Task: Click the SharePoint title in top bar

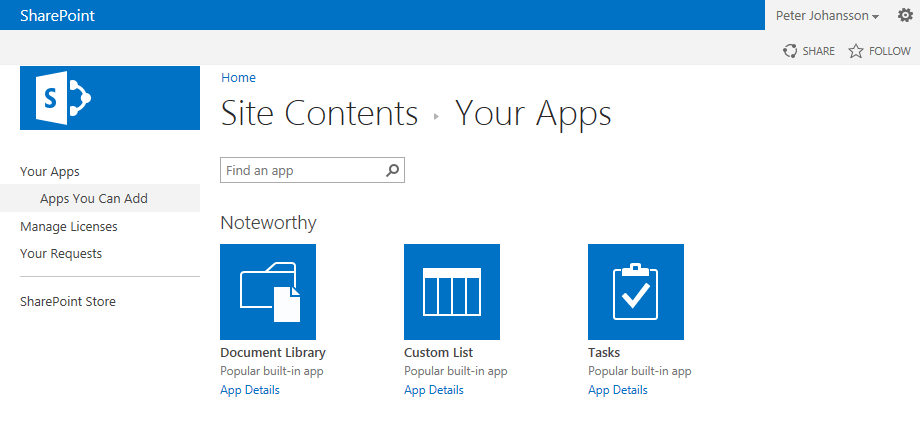Action: coord(58,15)
